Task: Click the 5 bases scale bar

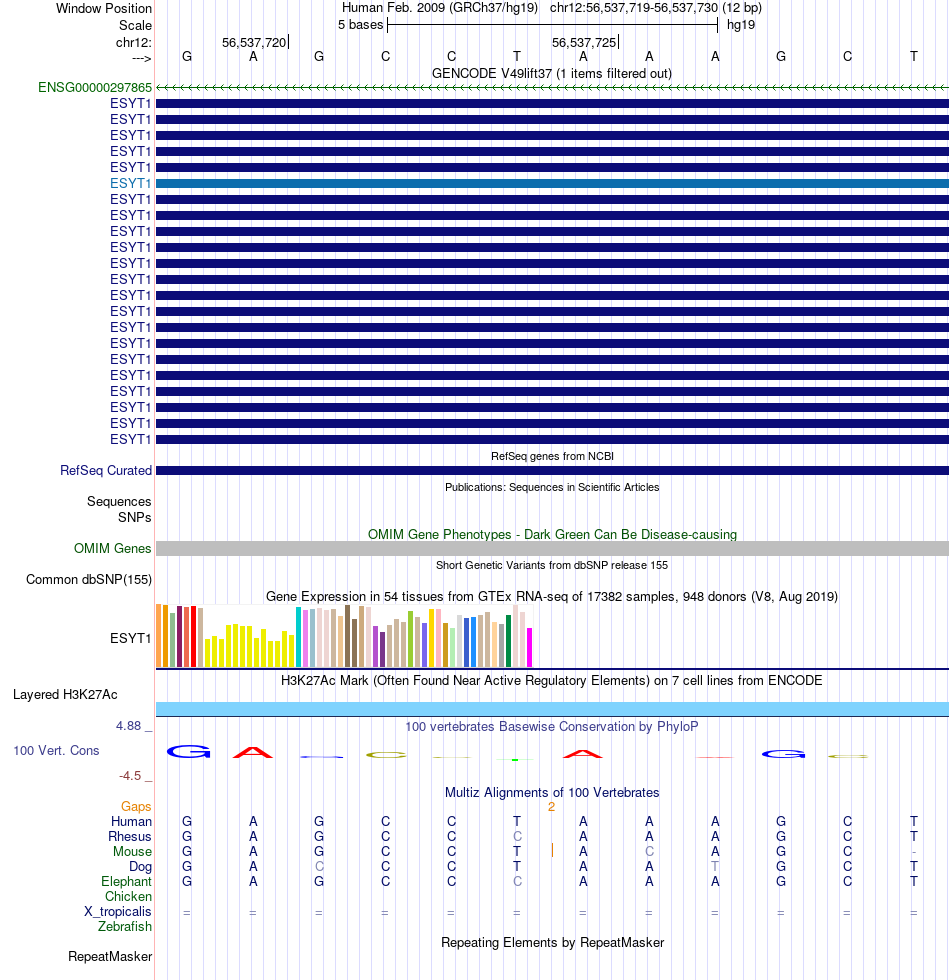Action: tap(552, 25)
